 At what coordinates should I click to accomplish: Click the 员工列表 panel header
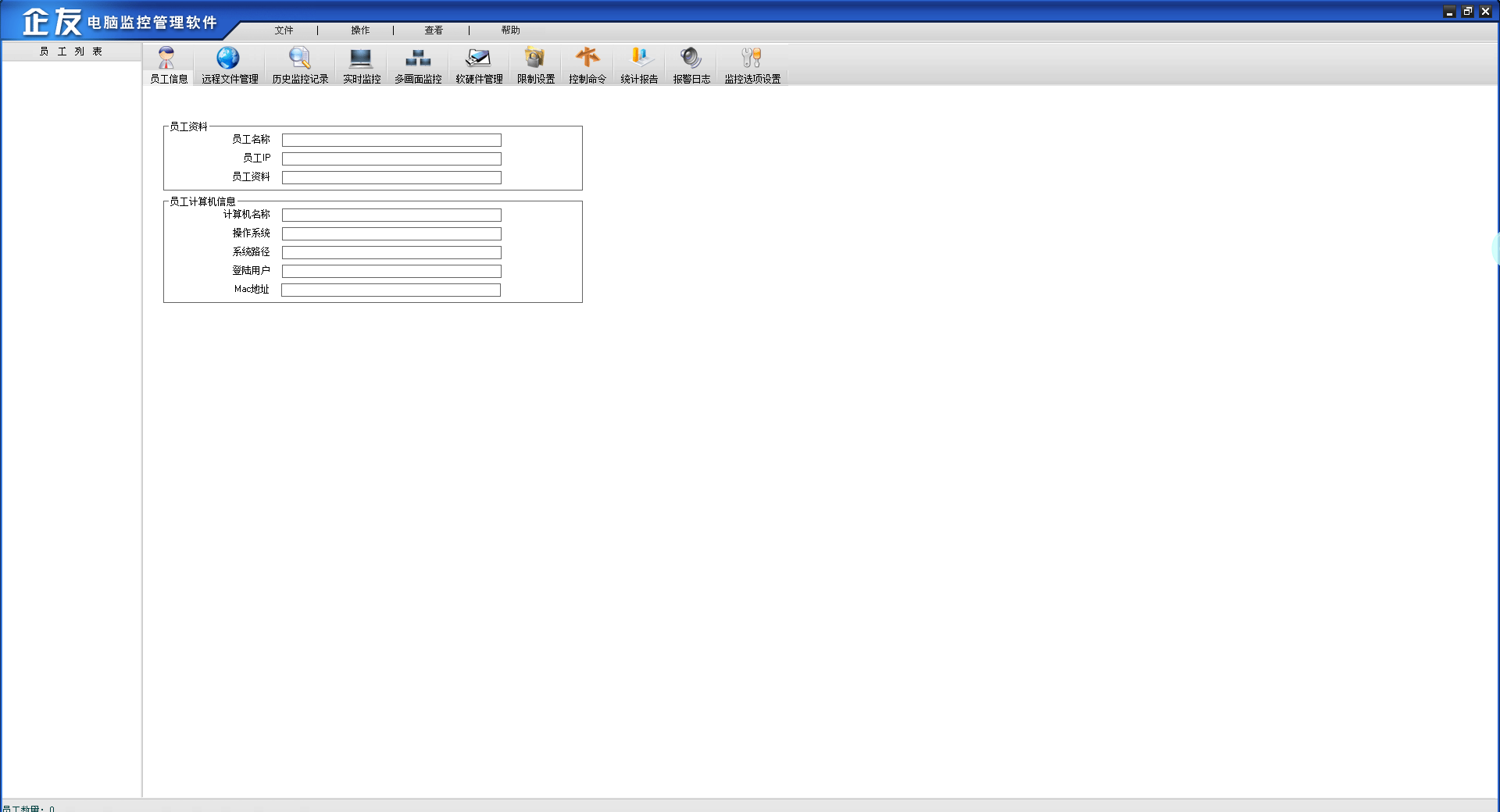click(71, 52)
